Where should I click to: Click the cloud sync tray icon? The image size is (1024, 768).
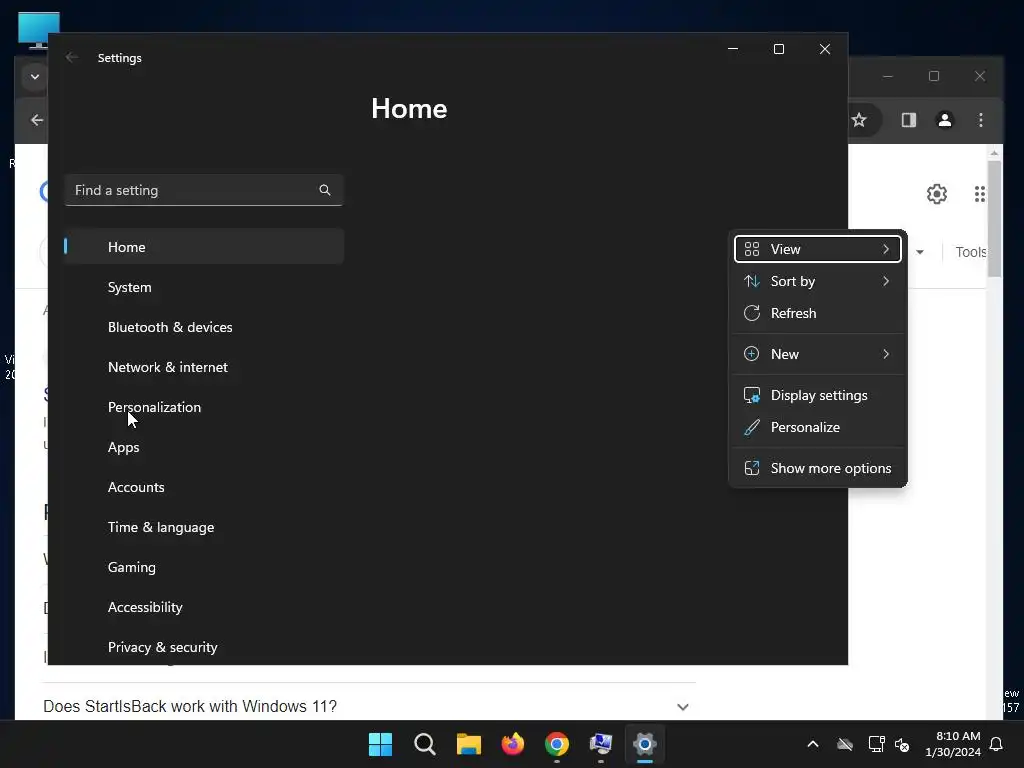(845, 744)
